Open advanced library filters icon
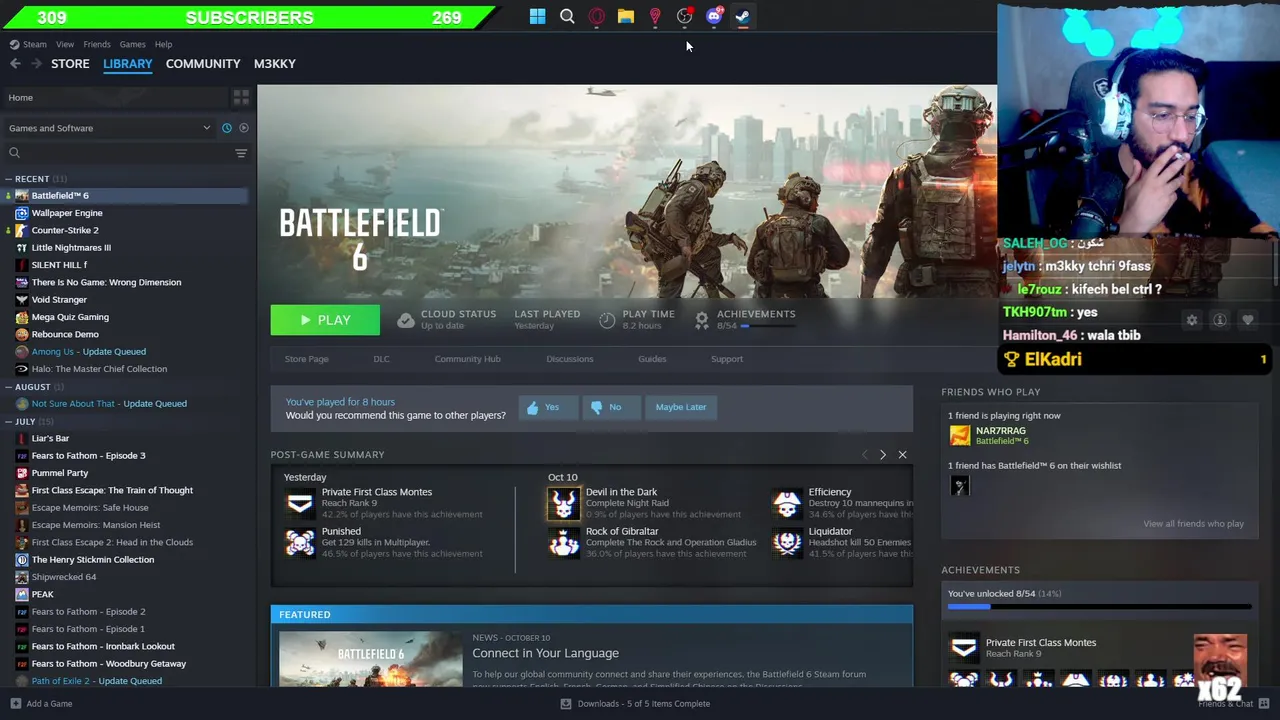The height and width of the screenshot is (720, 1280). 241,153
